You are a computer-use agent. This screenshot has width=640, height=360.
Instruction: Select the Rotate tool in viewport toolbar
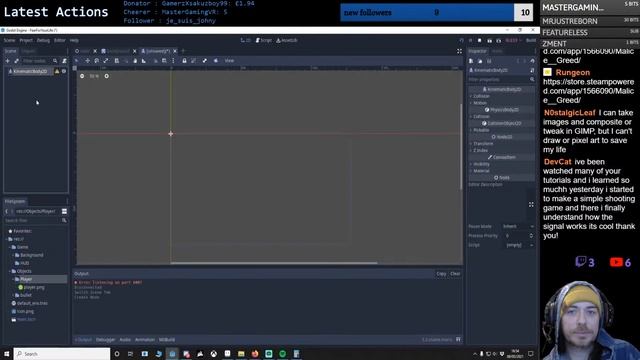97,61
